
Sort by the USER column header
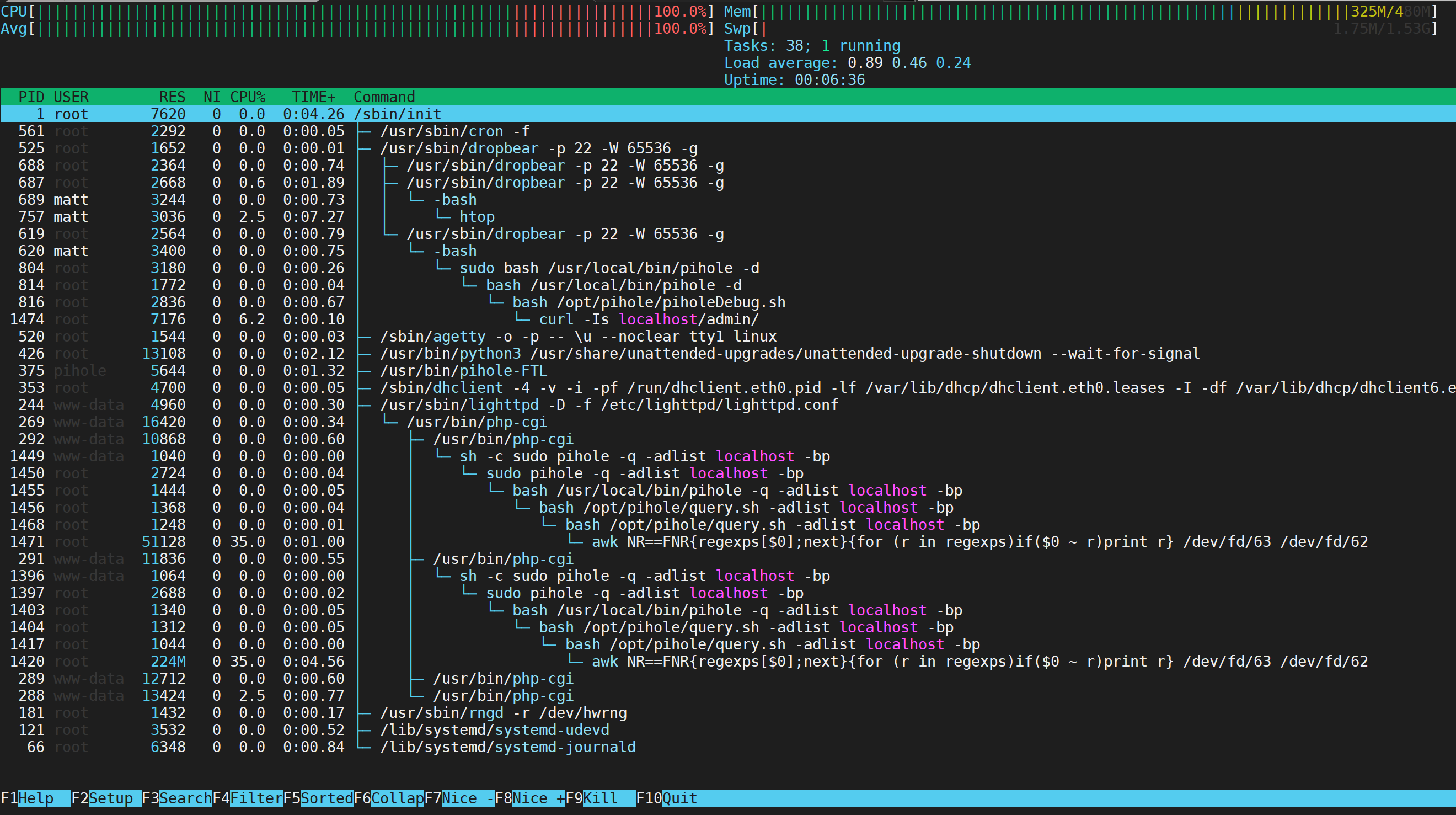pos(71,97)
